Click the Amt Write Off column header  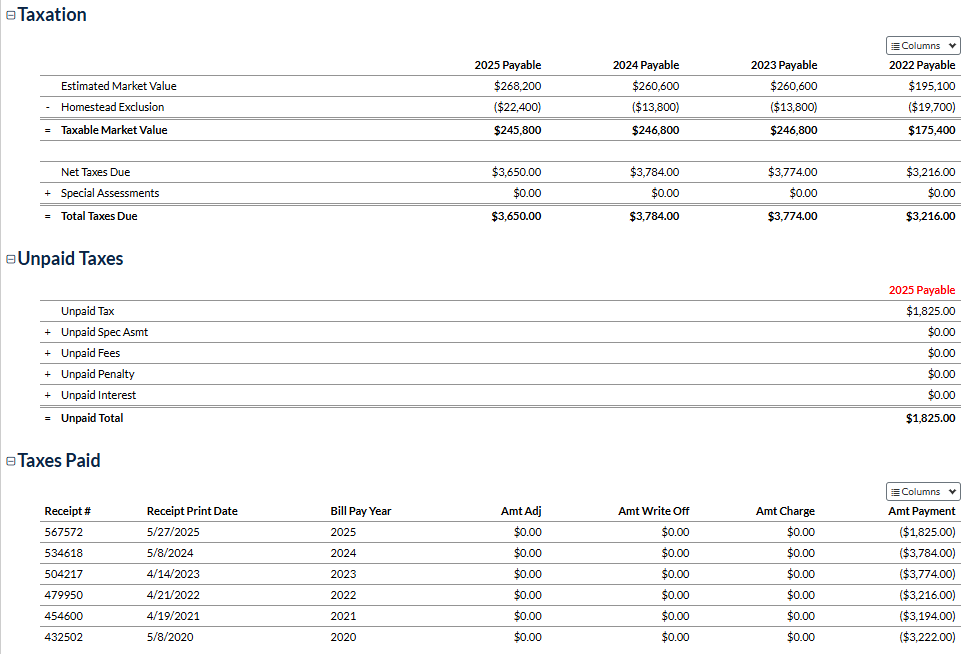[x=653, y=511]
